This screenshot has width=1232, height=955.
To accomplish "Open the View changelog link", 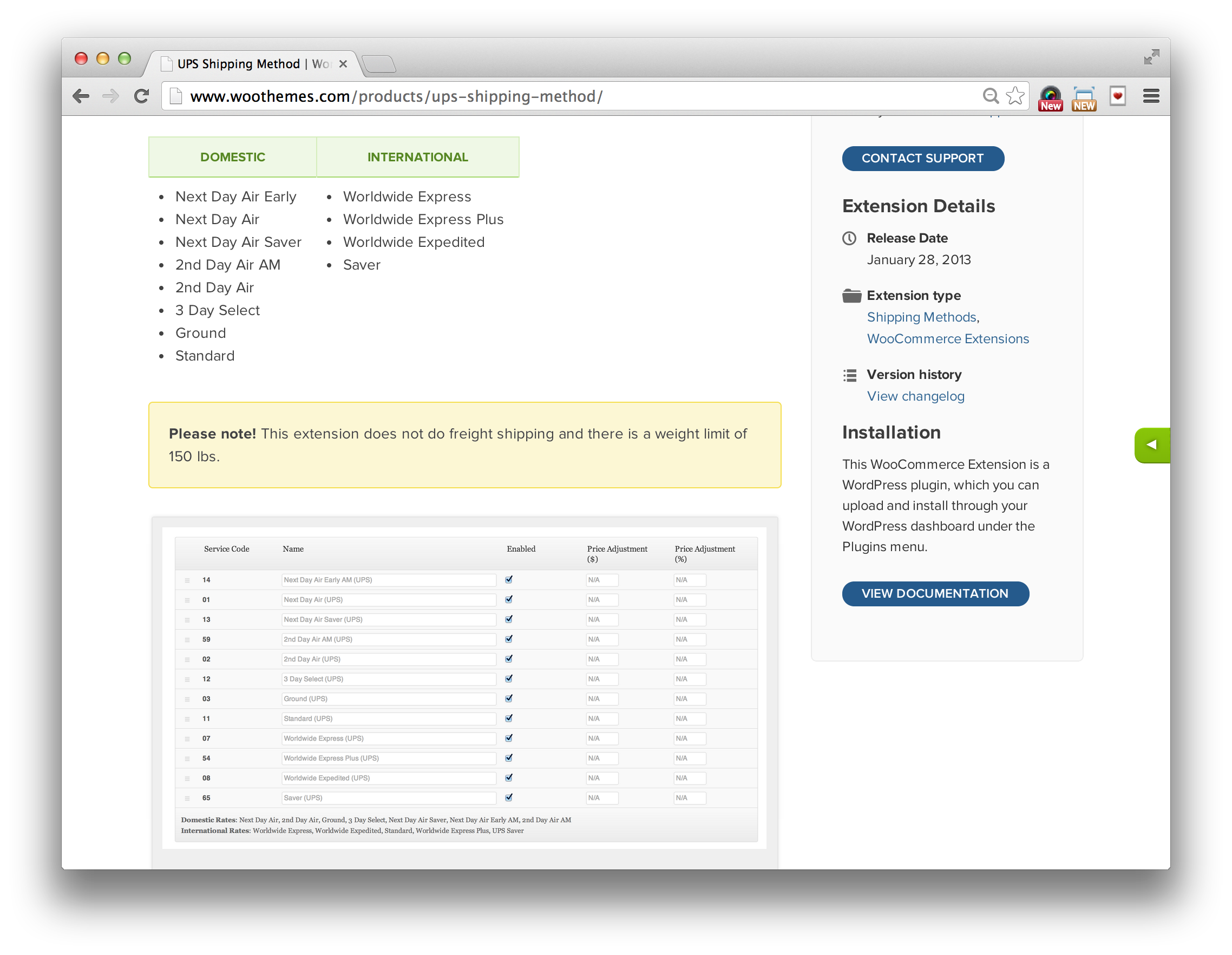I will (915, 396).
